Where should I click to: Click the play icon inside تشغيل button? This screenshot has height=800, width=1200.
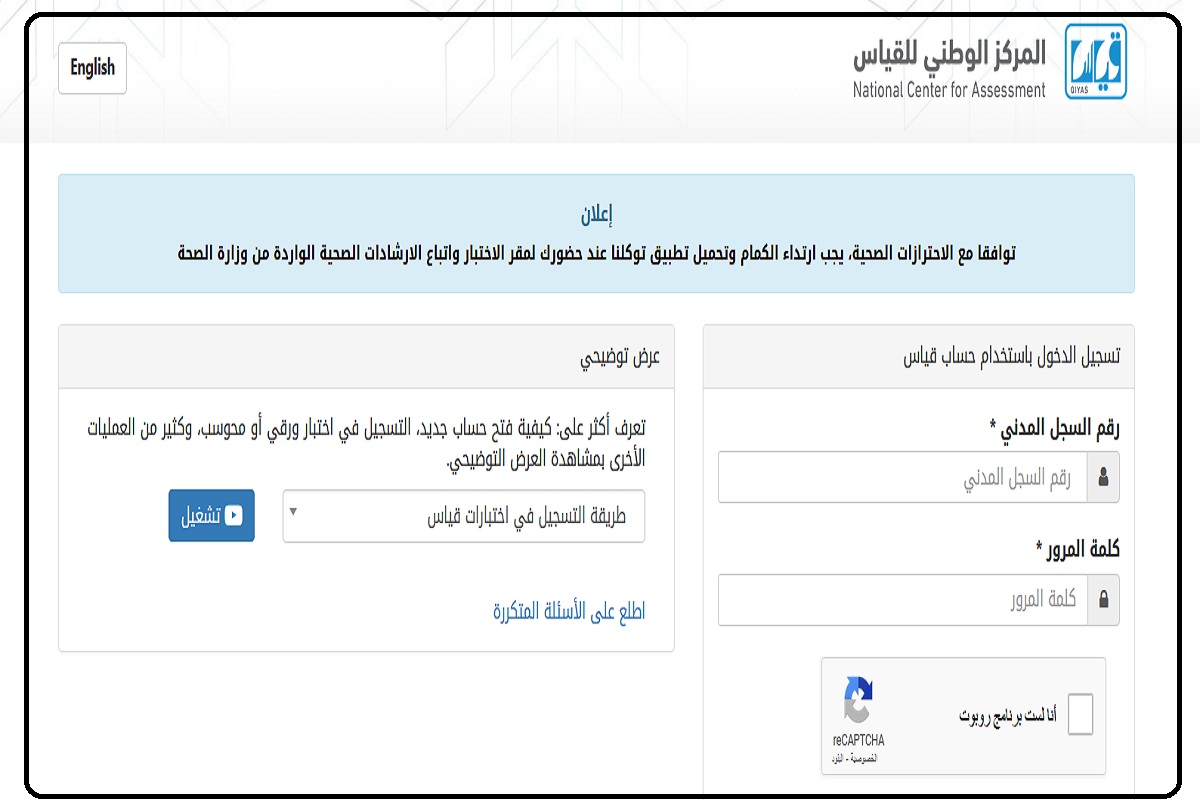click(x=233, y=516)
